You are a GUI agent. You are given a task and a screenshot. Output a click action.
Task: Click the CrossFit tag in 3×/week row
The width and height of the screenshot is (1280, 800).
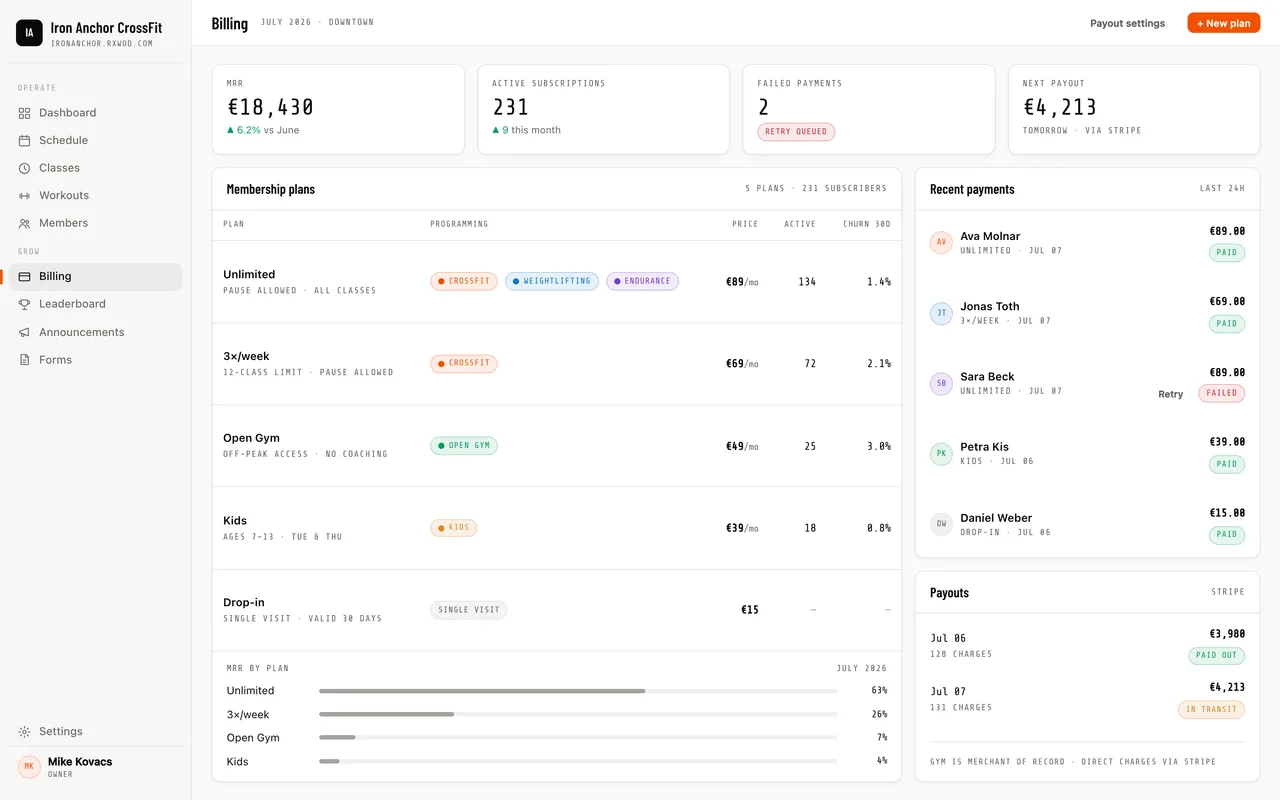click(464, 364)
